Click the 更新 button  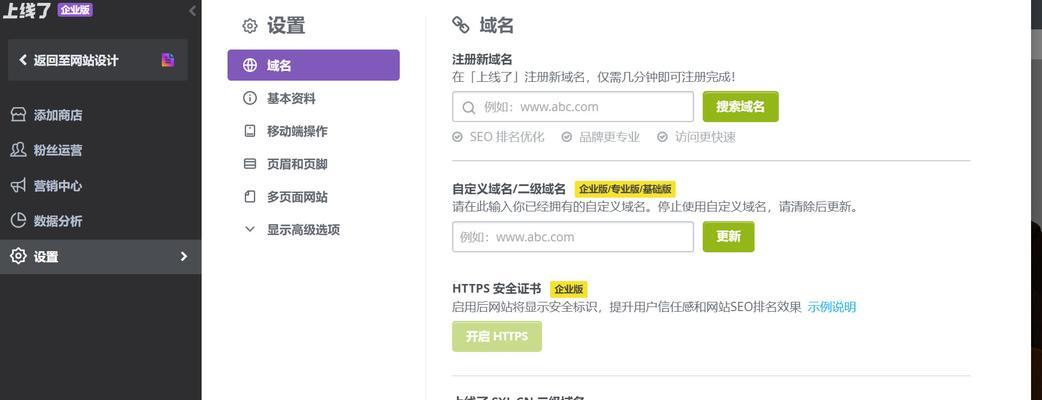click(x=728, y=237)
